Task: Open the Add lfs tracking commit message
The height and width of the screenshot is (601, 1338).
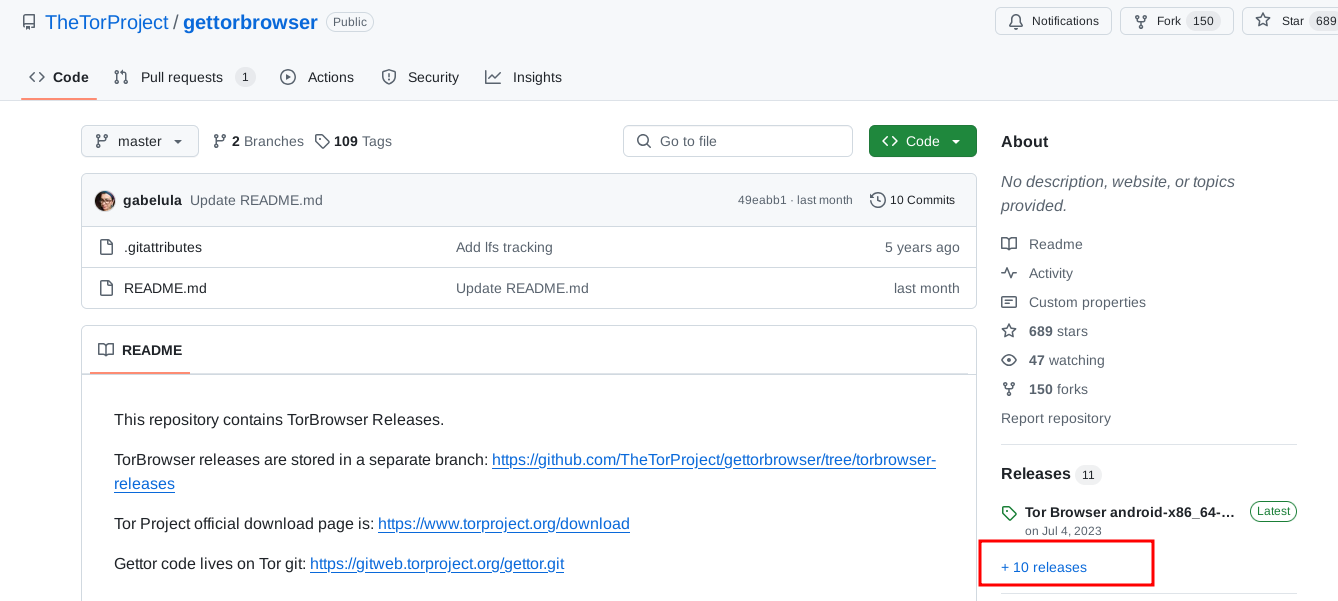Action: tap(504, 247)
